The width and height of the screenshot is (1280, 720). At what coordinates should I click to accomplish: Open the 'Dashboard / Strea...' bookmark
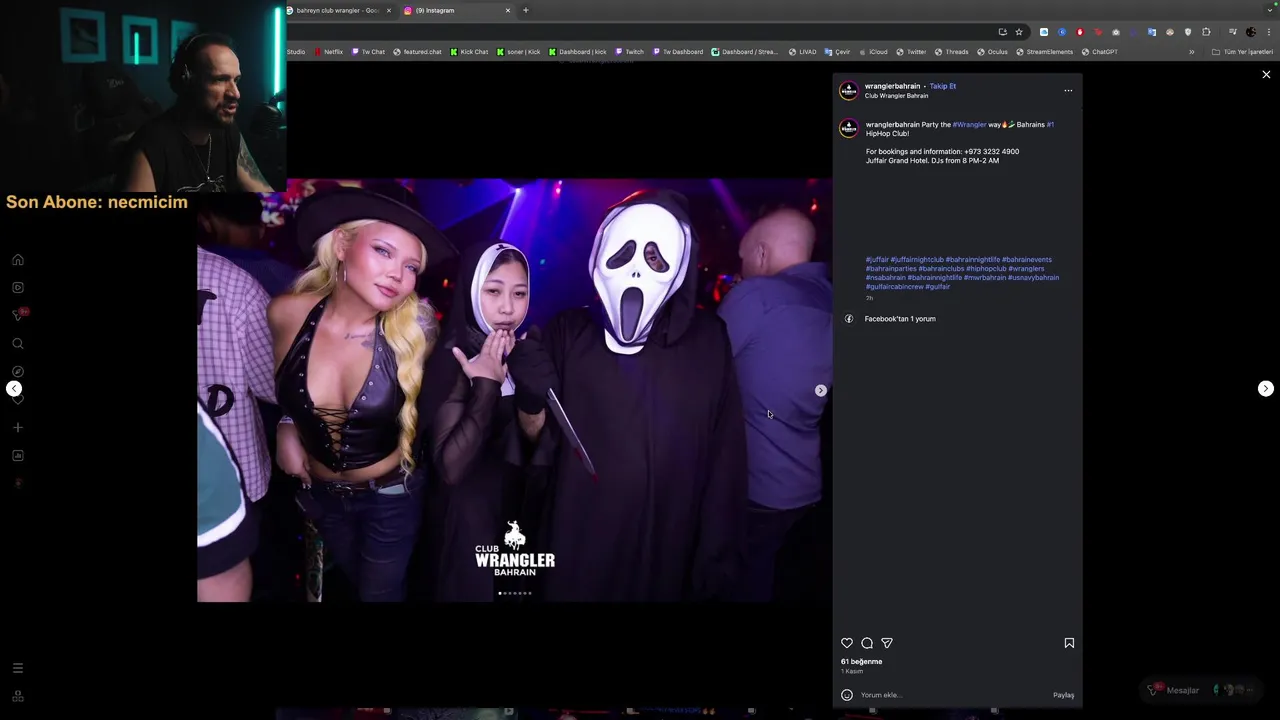(744, 52)
